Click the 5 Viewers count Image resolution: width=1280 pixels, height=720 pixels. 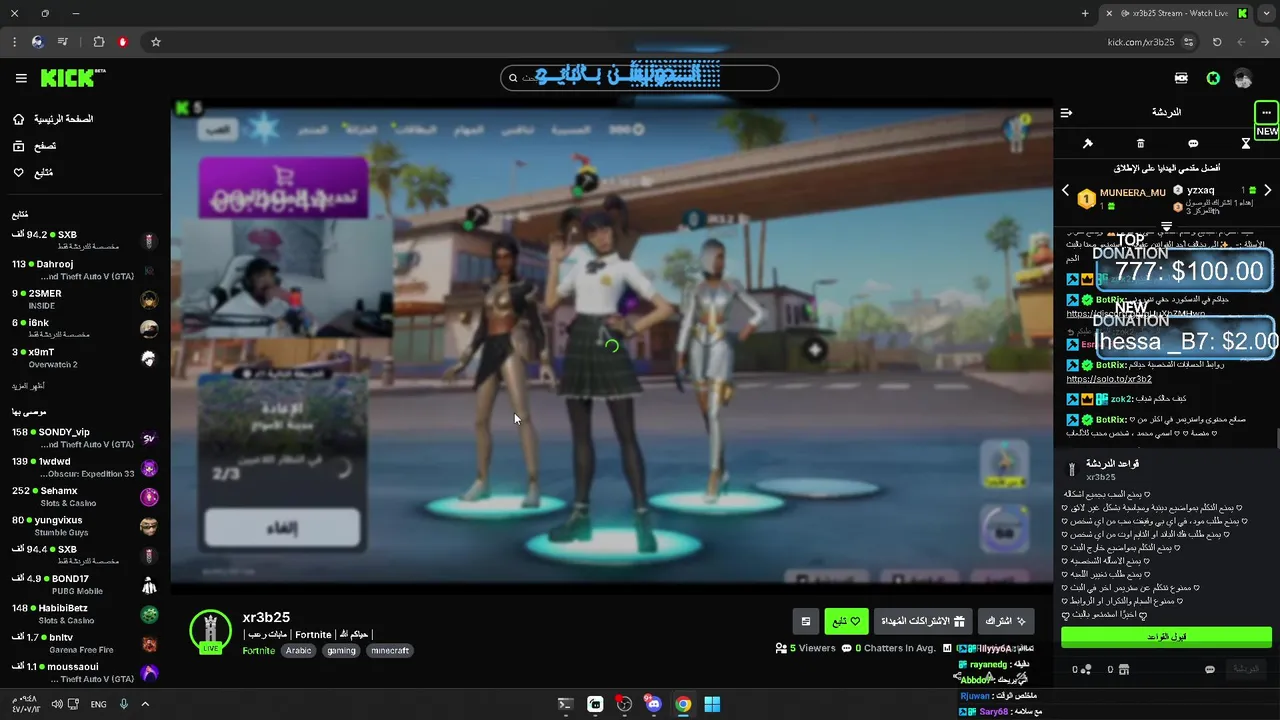(x=806, y=648)
